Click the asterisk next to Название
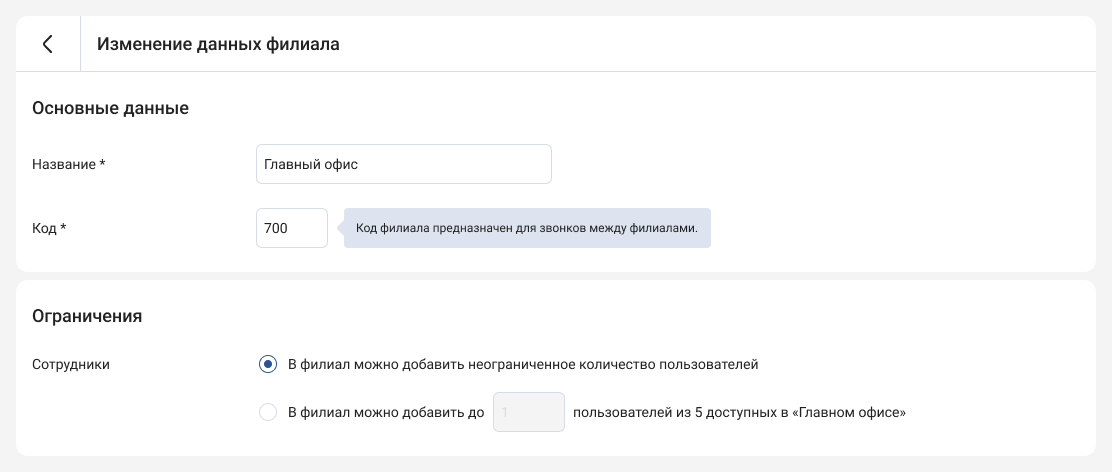The height and width of the screenshot is (472, 1112). coord(102,163)
